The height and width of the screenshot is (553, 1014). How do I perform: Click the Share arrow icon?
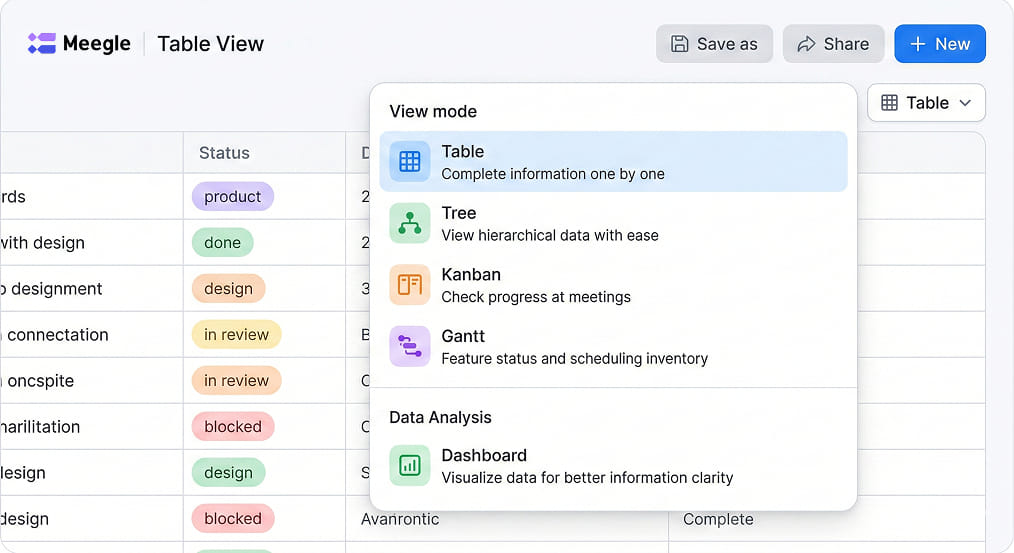pyautogui.click(x=806, y=44)
